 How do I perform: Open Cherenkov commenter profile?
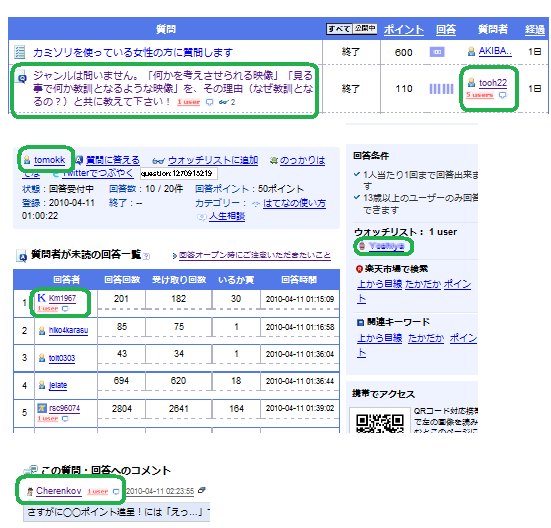[59, 491]
